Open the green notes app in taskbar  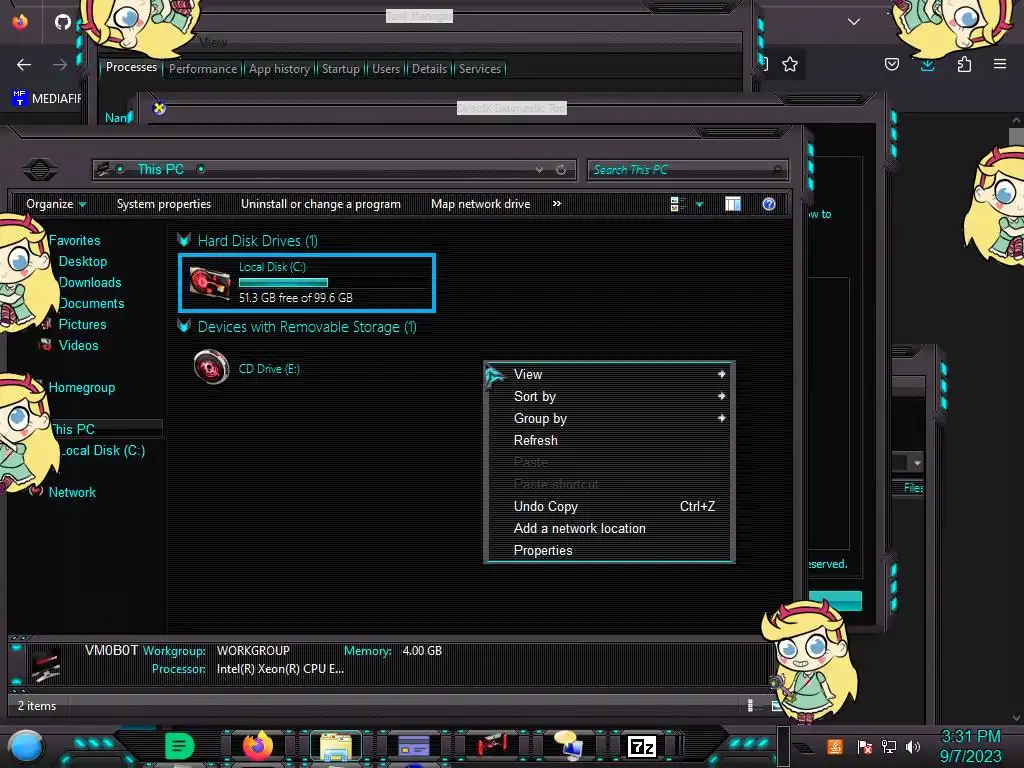click(180, 746)
